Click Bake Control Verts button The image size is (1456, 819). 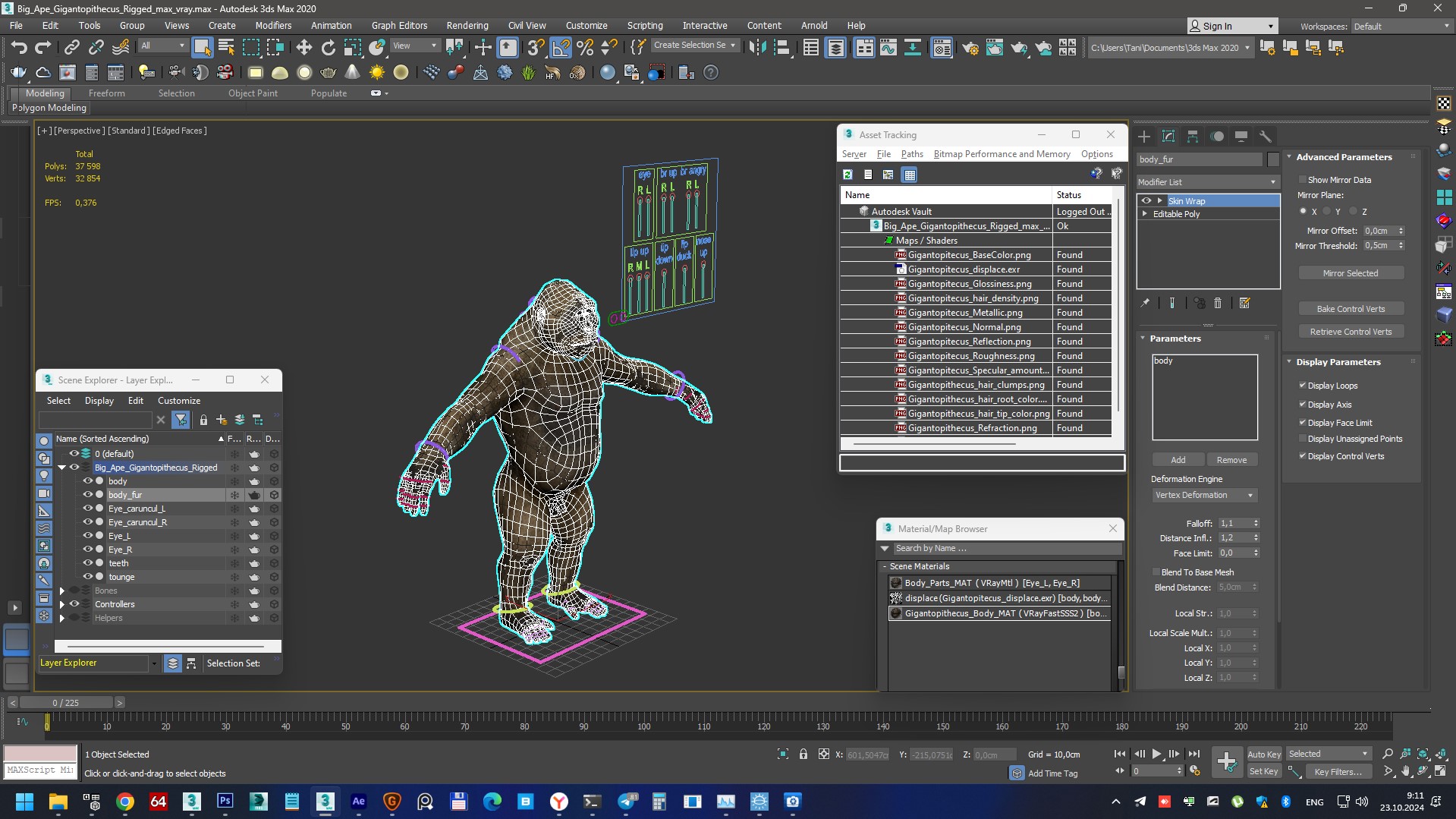click(1351, 309)
